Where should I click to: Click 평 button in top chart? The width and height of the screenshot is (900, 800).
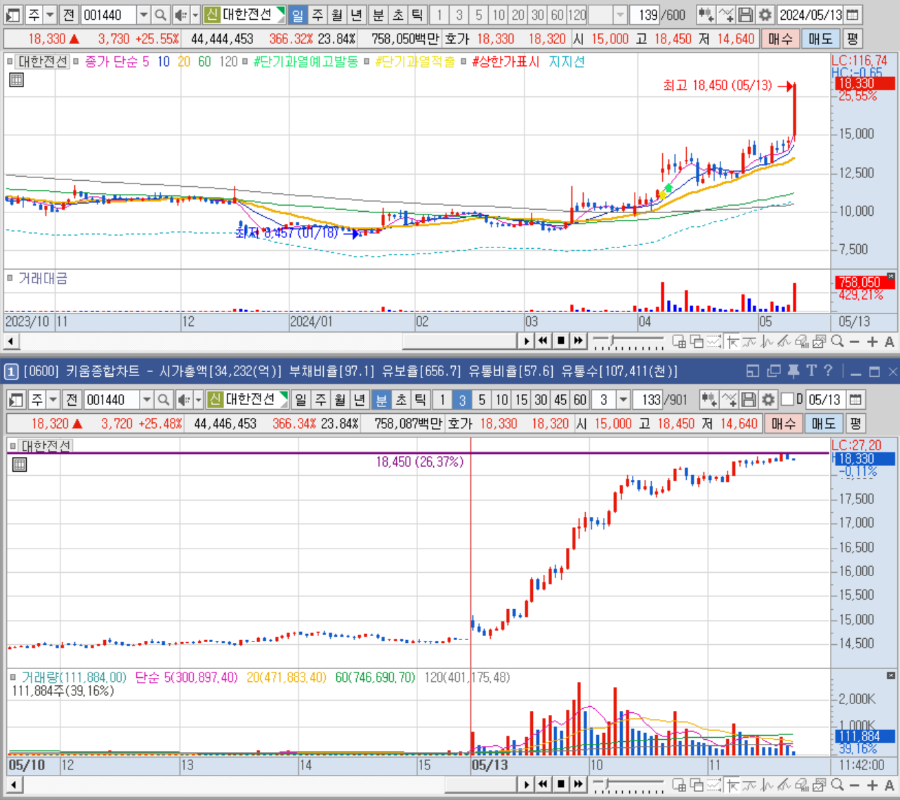click(x=852, y=39)
